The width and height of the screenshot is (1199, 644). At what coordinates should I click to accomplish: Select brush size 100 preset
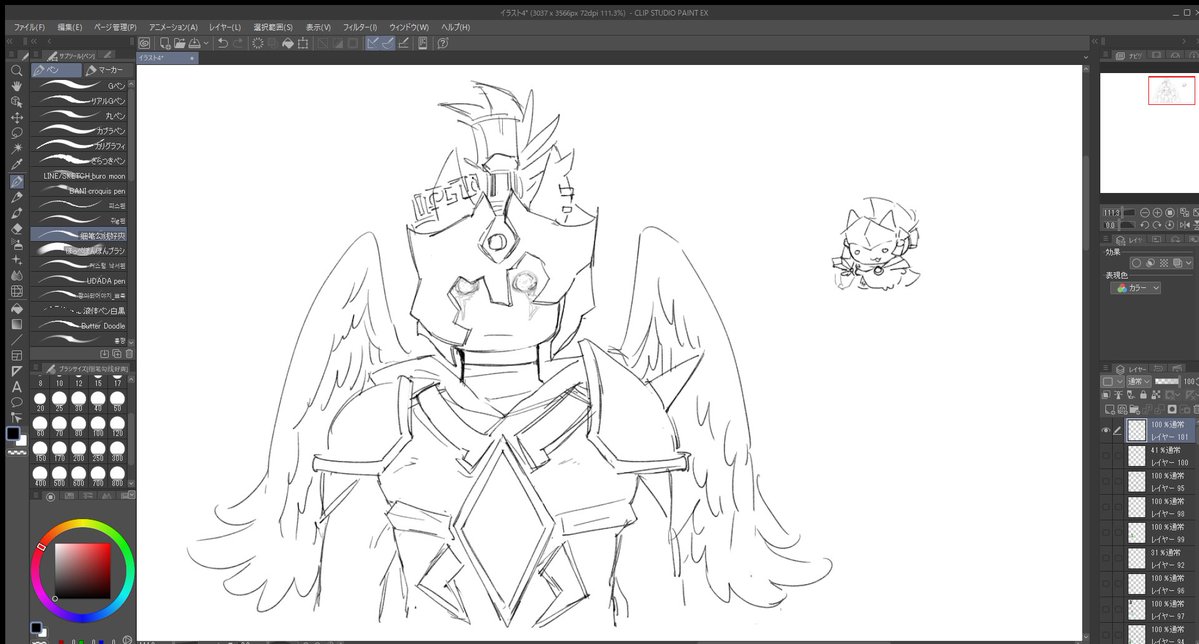click(x=98, y=425)
